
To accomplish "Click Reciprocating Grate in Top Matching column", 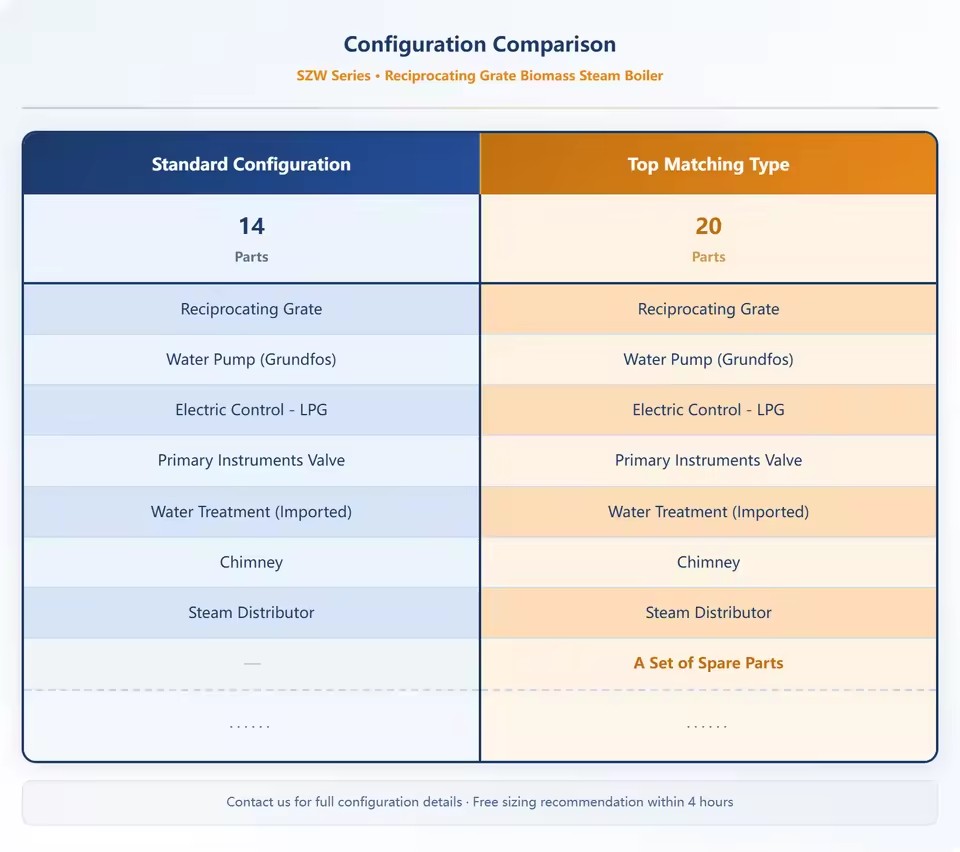I will tap(708, 309).
